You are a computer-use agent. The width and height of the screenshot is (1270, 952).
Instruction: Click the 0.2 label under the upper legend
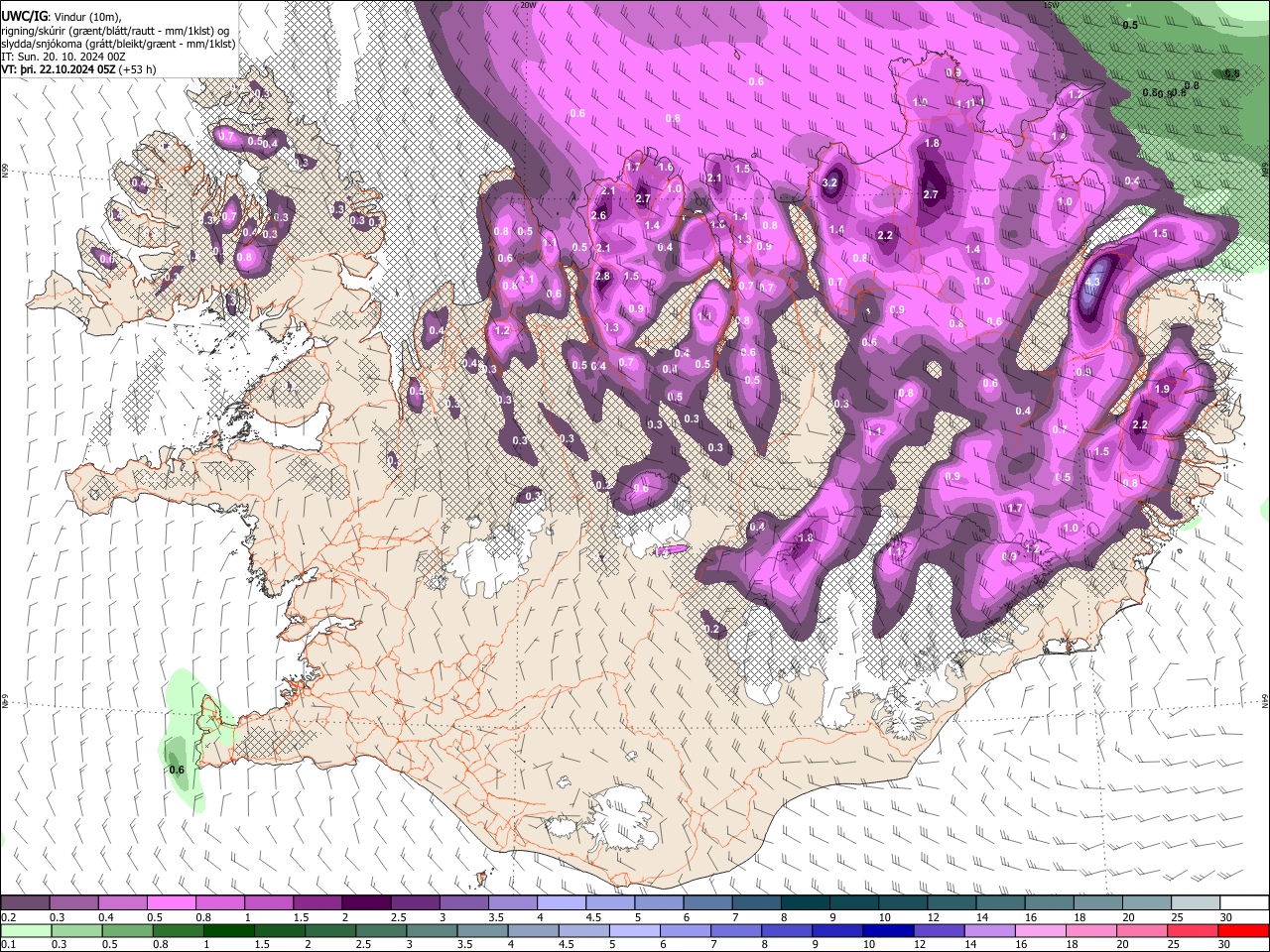pos(9,917)
